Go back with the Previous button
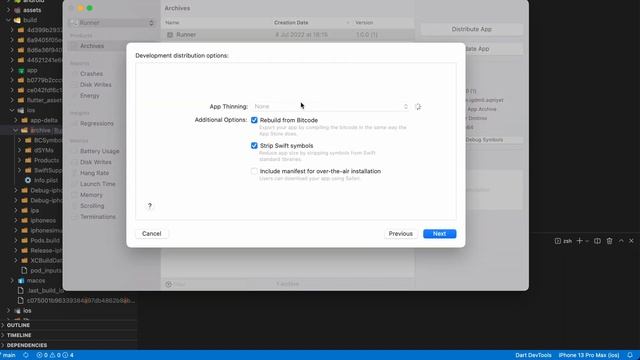This screenshot has height=360, width=640. 400,233
